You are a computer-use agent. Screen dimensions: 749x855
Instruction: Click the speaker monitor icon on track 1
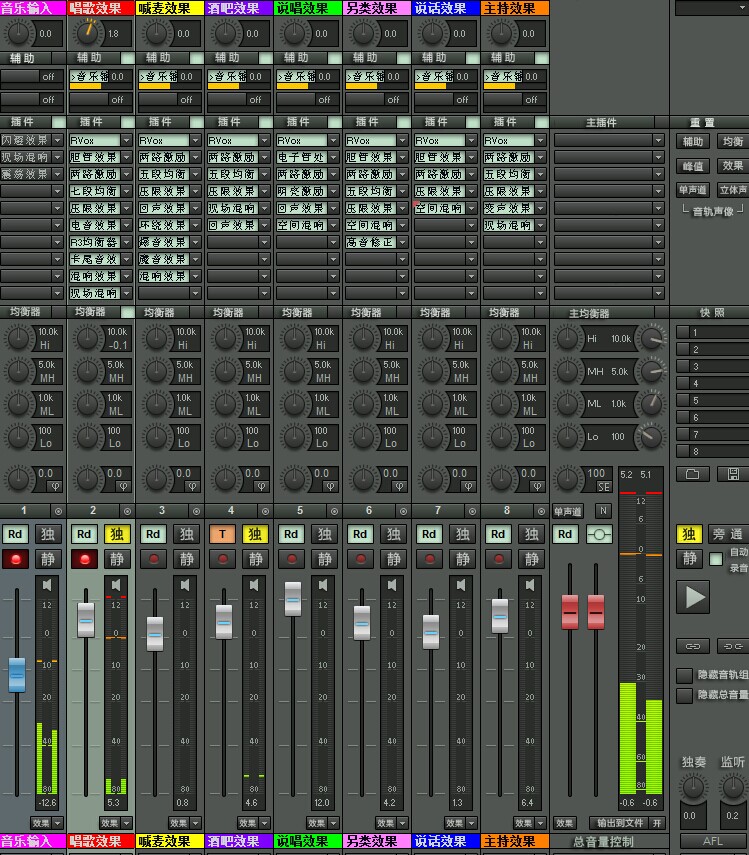click(x=47, y=585)
